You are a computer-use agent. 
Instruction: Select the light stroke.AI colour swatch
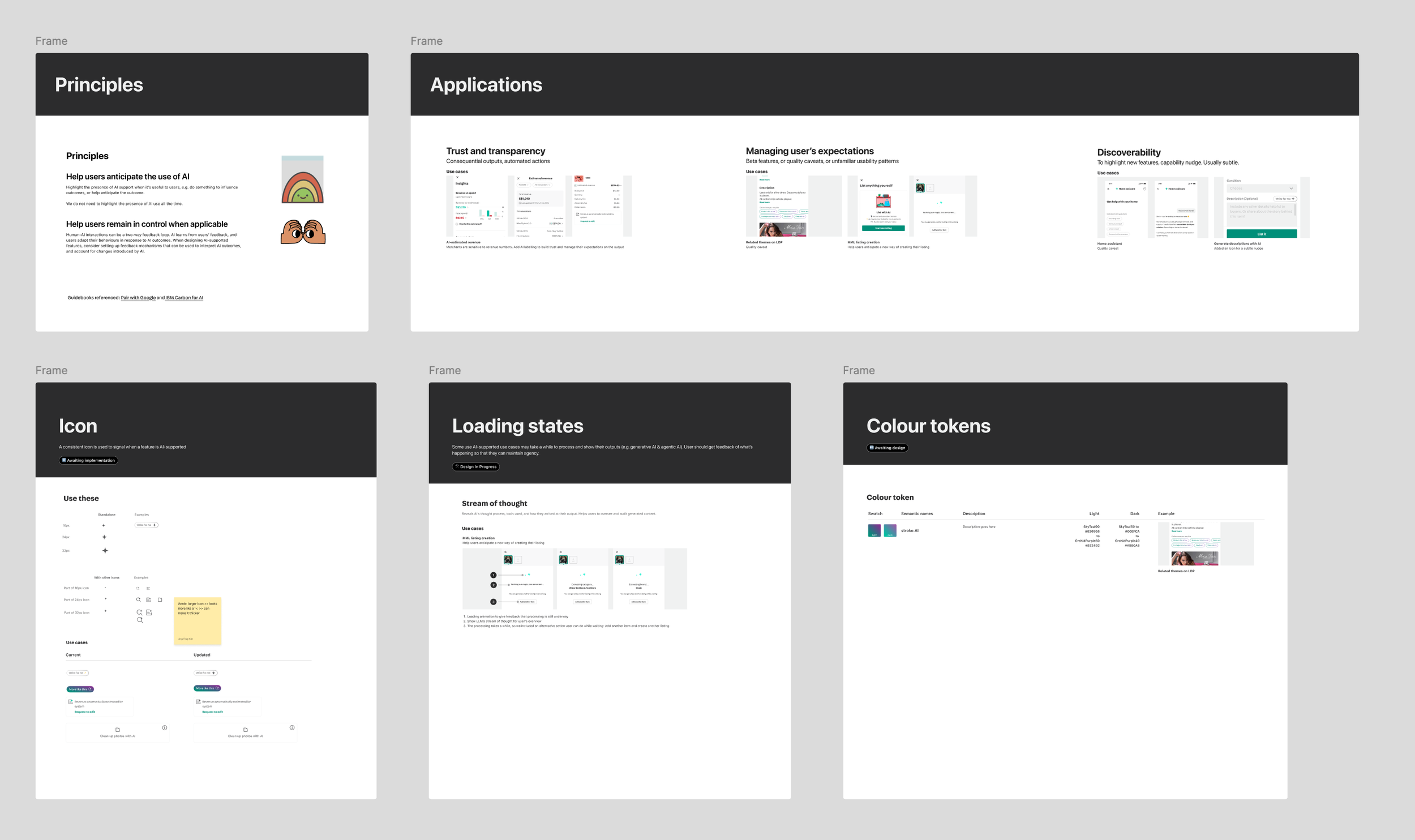click(874, 530)
